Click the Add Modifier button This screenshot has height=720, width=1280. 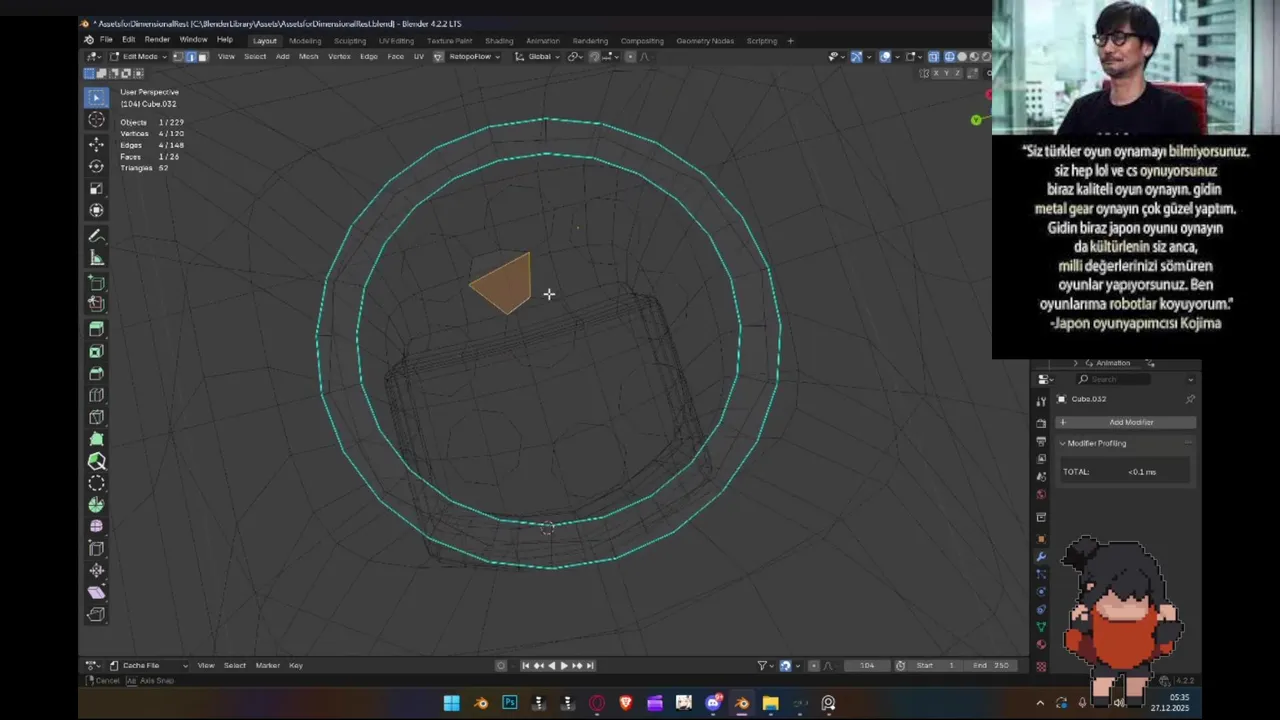tap(1125, 422)
